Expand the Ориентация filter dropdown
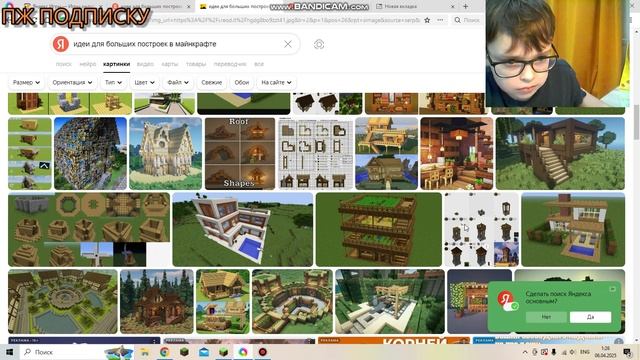 72,82
